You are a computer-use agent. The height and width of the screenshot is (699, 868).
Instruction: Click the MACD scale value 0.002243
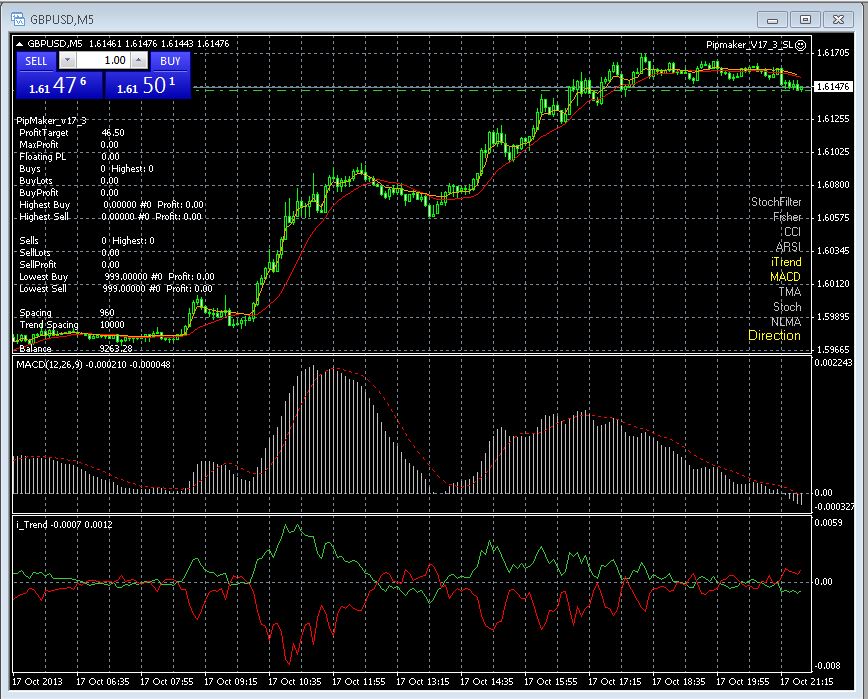tap(834, 363)
